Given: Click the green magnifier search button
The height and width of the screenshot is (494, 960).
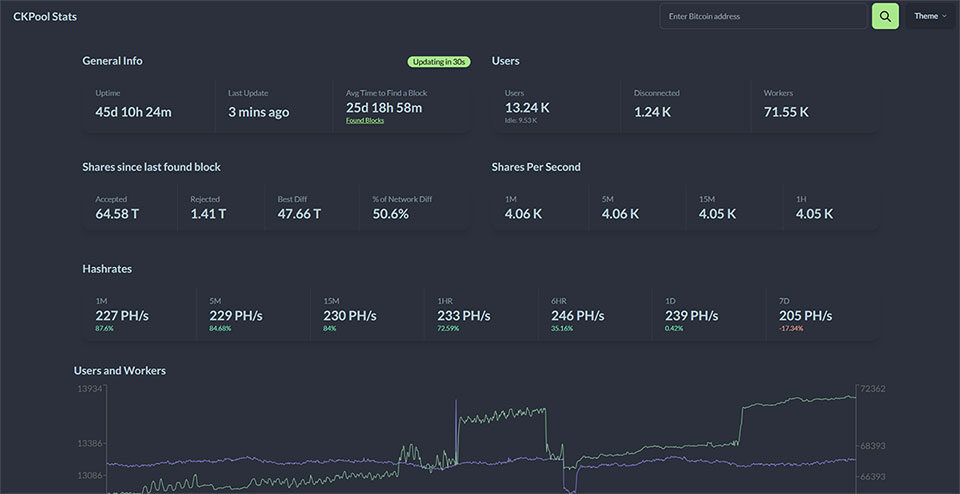Looking at the screenshot, I should (885, 16).
